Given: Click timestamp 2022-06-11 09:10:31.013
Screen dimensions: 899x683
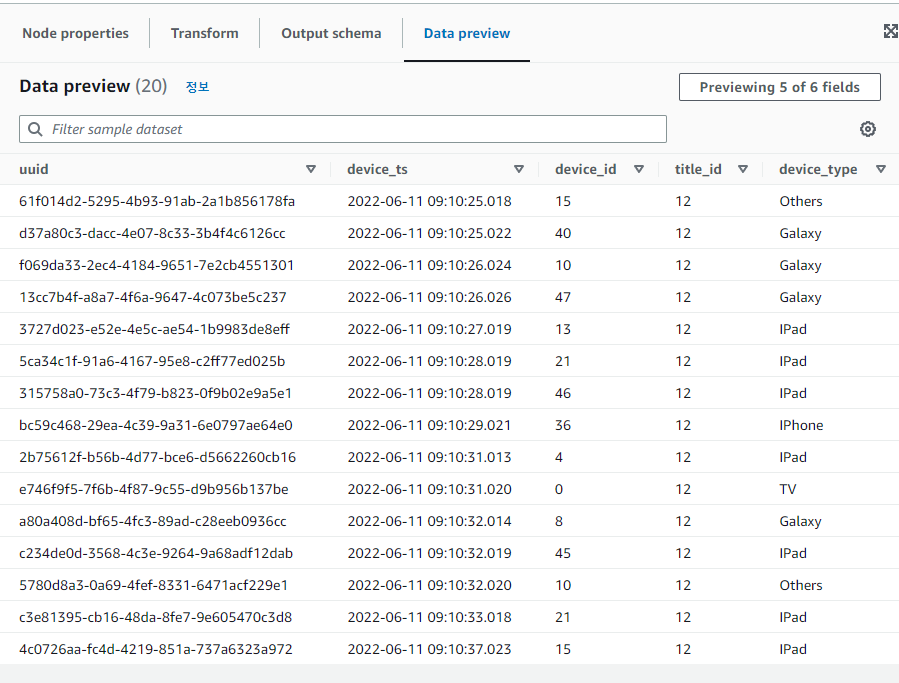Looking at the screenshot, I should (x=429, y=458).
